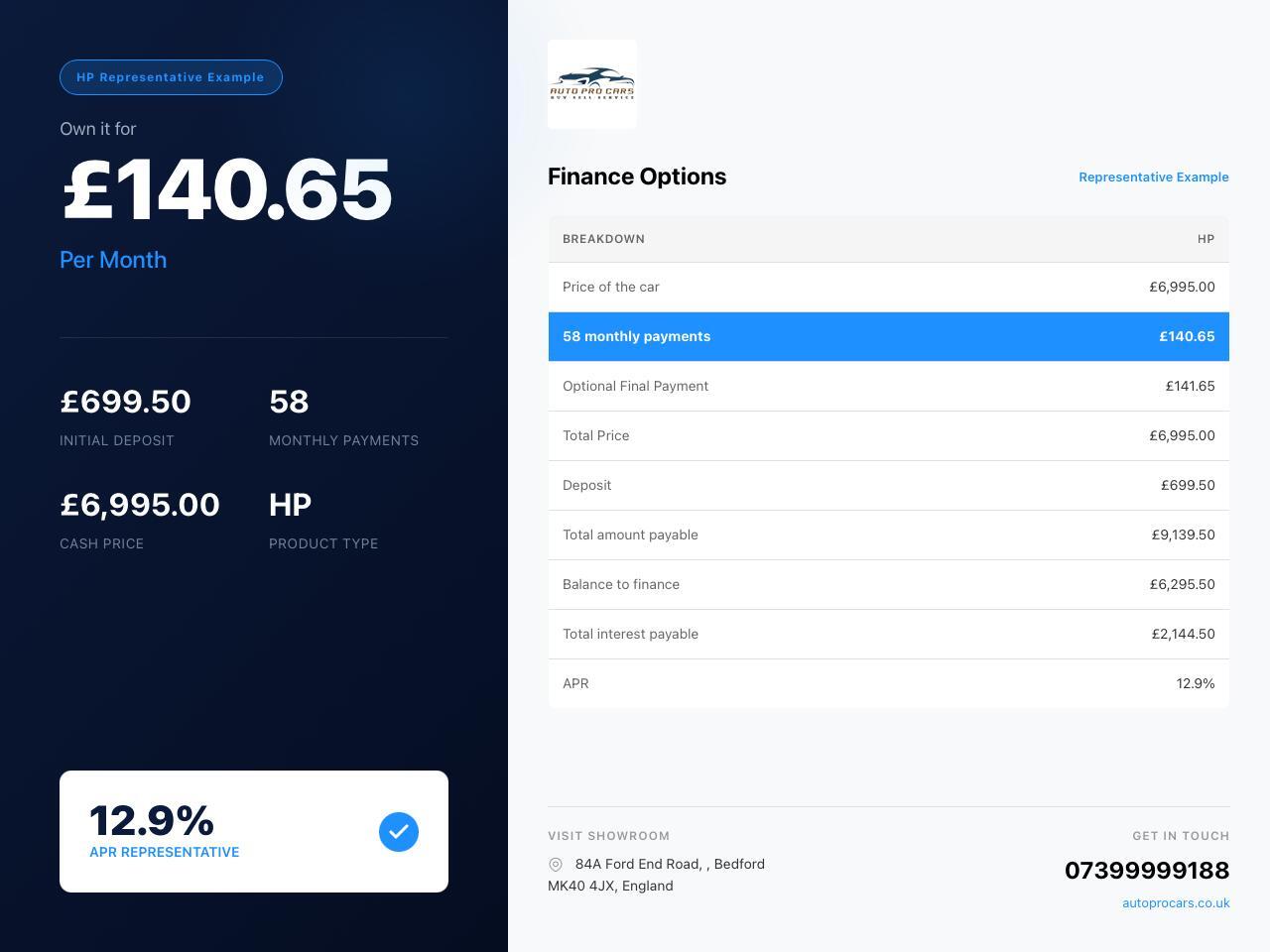Open the autoprocars.co.uk website link
Viewport: 1270px width, 952px height.
(x=1176, y=902)
